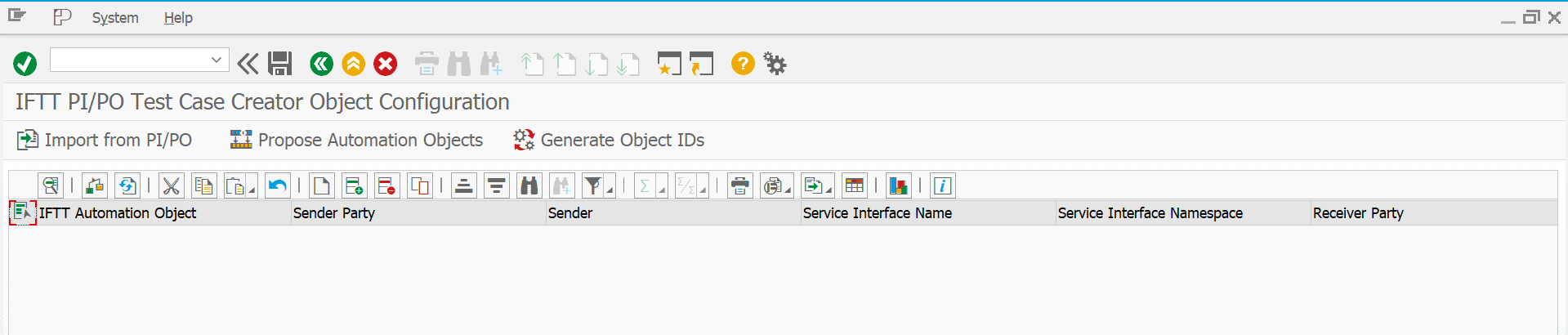Viewport: 1568px width, 335px height.
Task: Click the Propose Automation Objects button
Action: point(357,141)
